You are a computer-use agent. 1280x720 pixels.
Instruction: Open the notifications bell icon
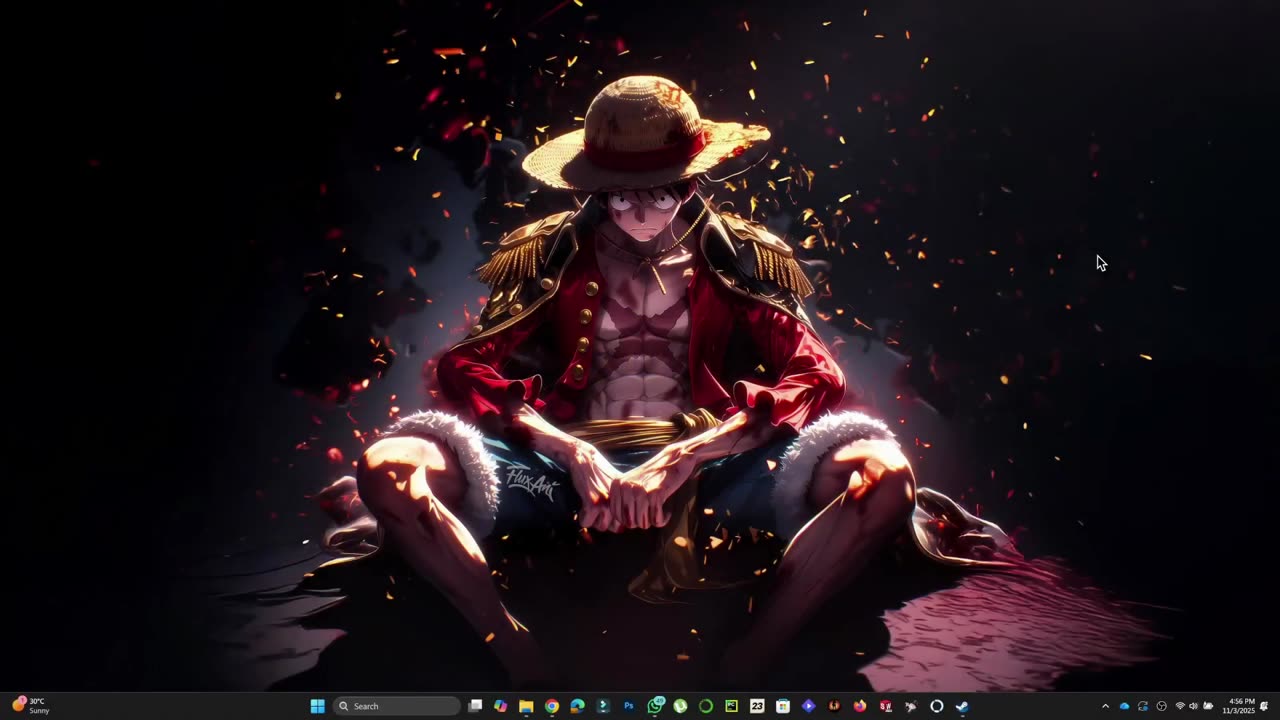[x=1265, y=706]
